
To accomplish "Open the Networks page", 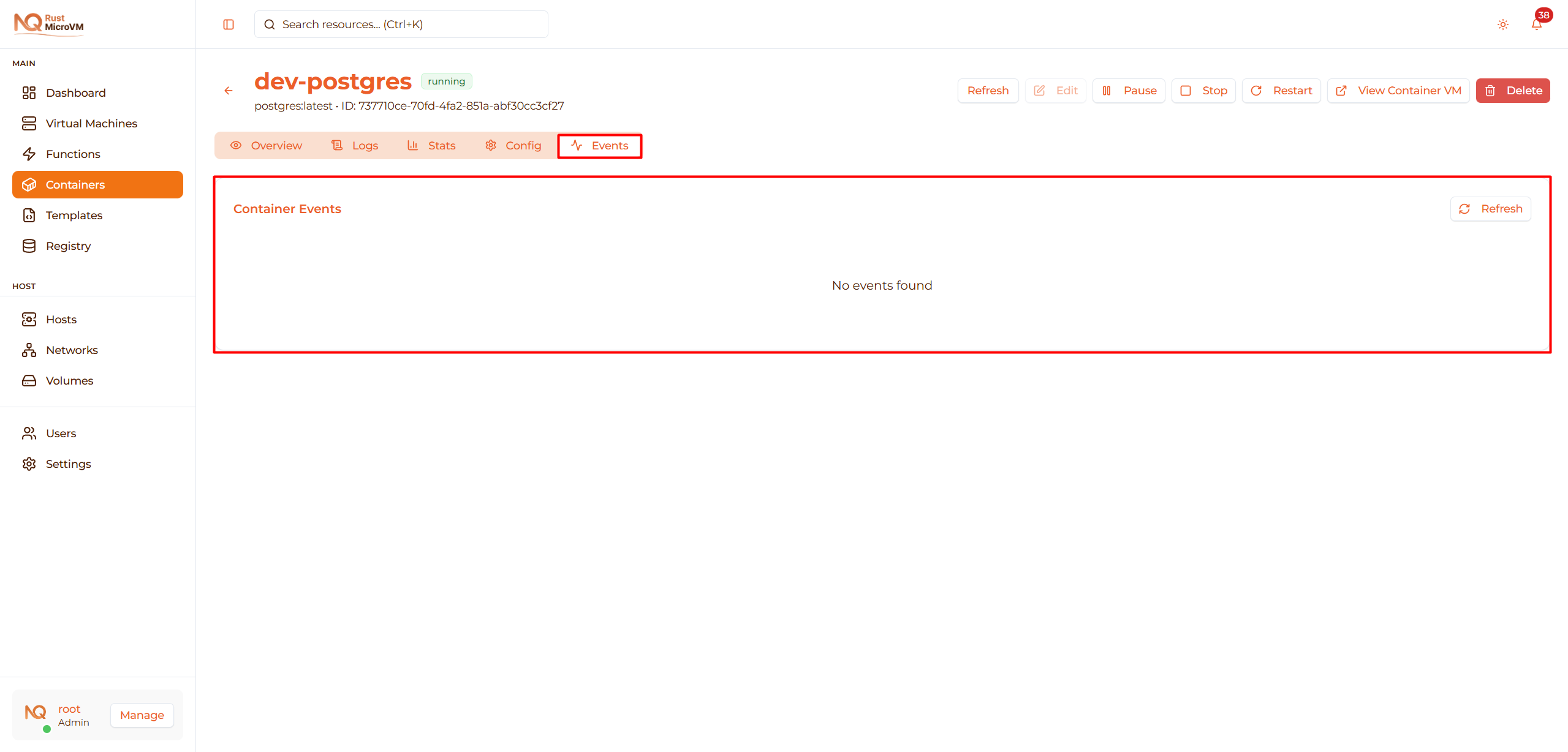I will pyautogui.click(x=72, y=350).
